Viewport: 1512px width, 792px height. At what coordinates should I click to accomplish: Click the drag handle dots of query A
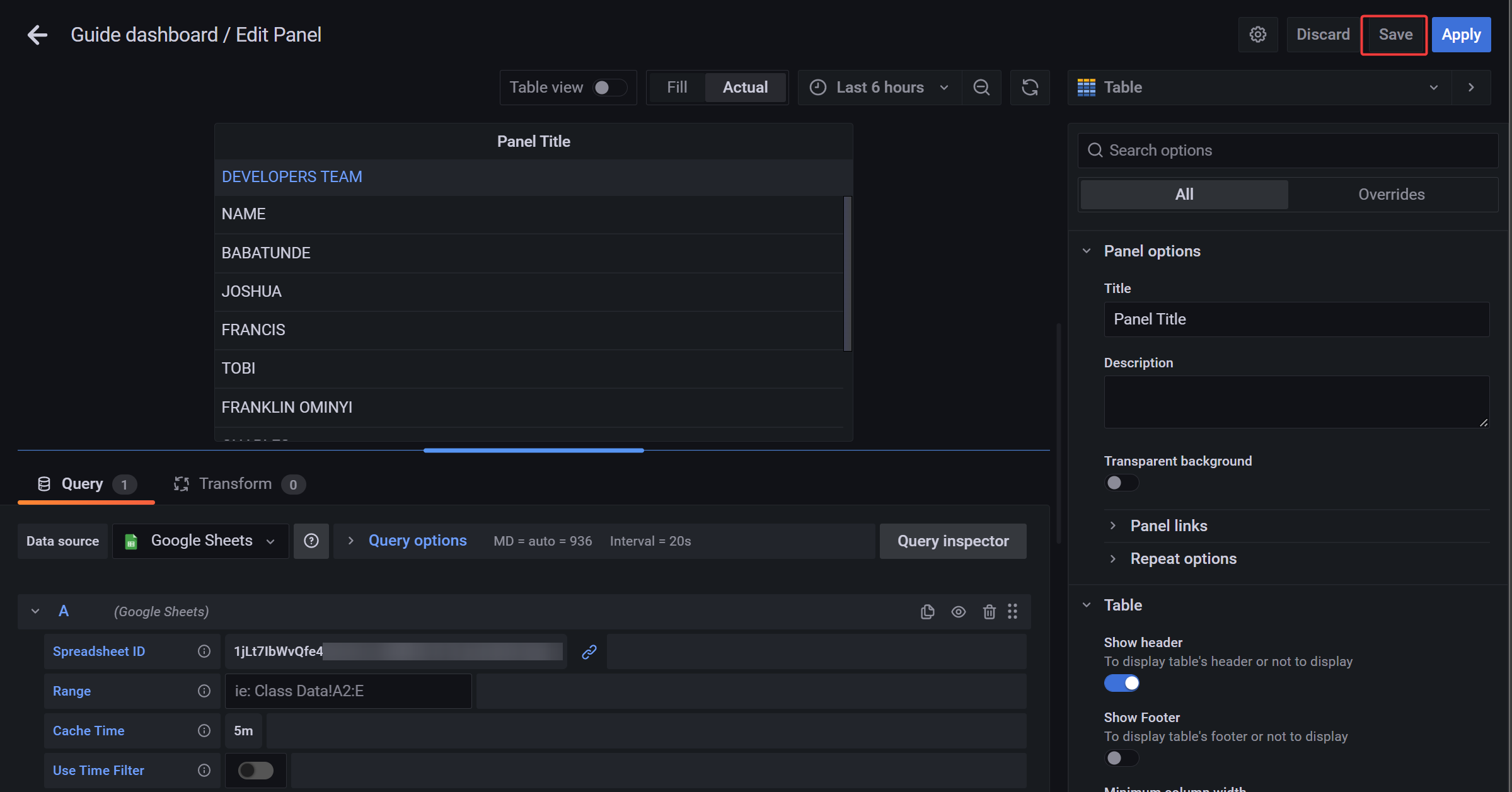(1012, 611)
